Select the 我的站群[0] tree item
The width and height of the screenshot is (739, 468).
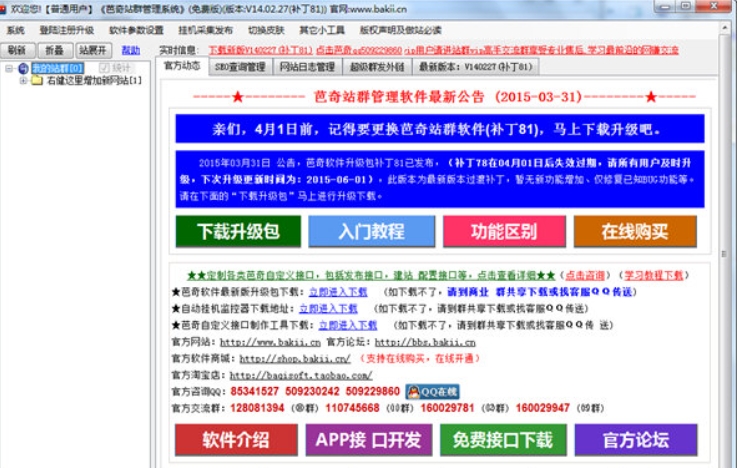tap(57, 68)
